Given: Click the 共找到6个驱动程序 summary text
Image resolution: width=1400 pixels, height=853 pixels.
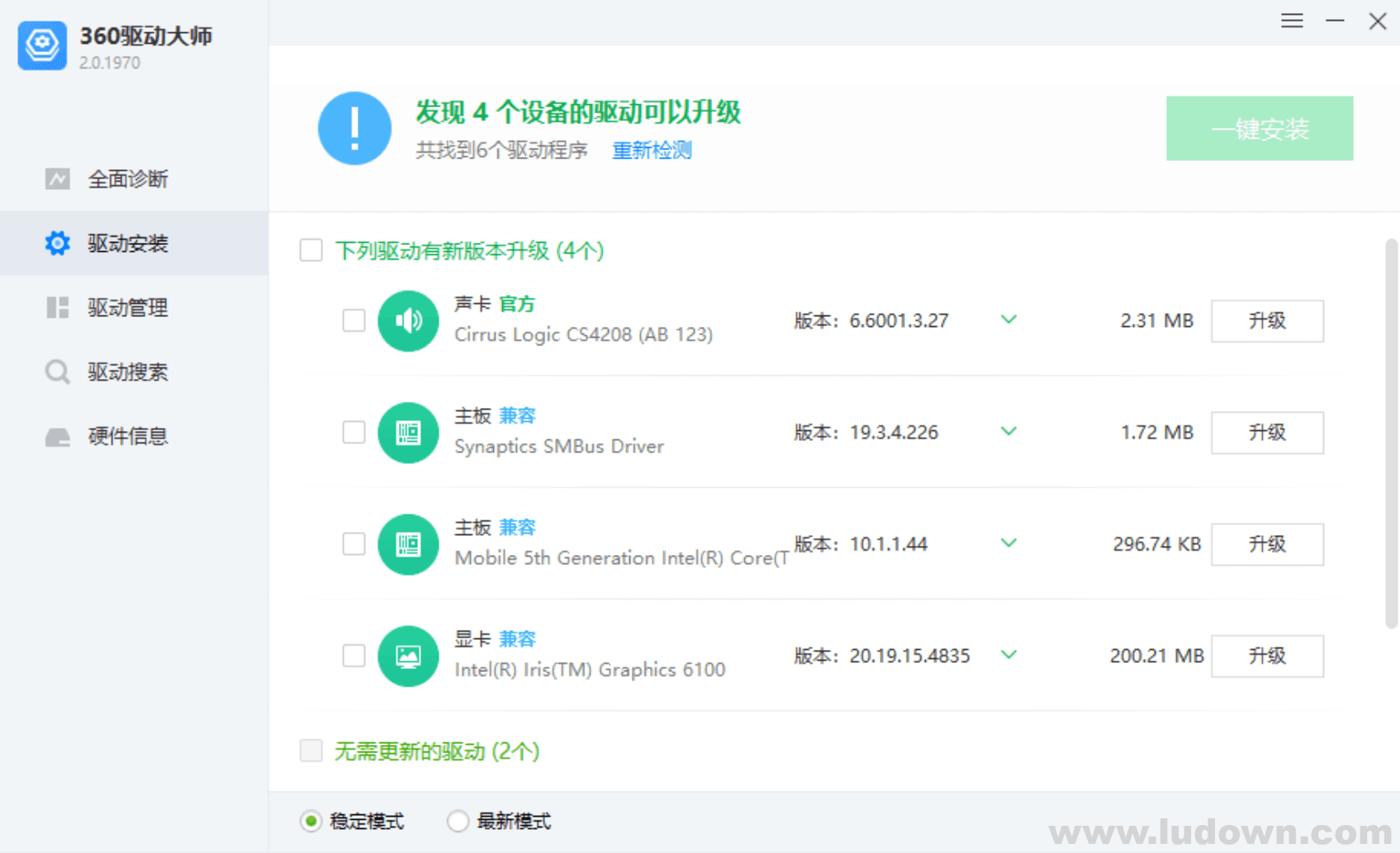Looking at the screenshot, I should [501, 150].
